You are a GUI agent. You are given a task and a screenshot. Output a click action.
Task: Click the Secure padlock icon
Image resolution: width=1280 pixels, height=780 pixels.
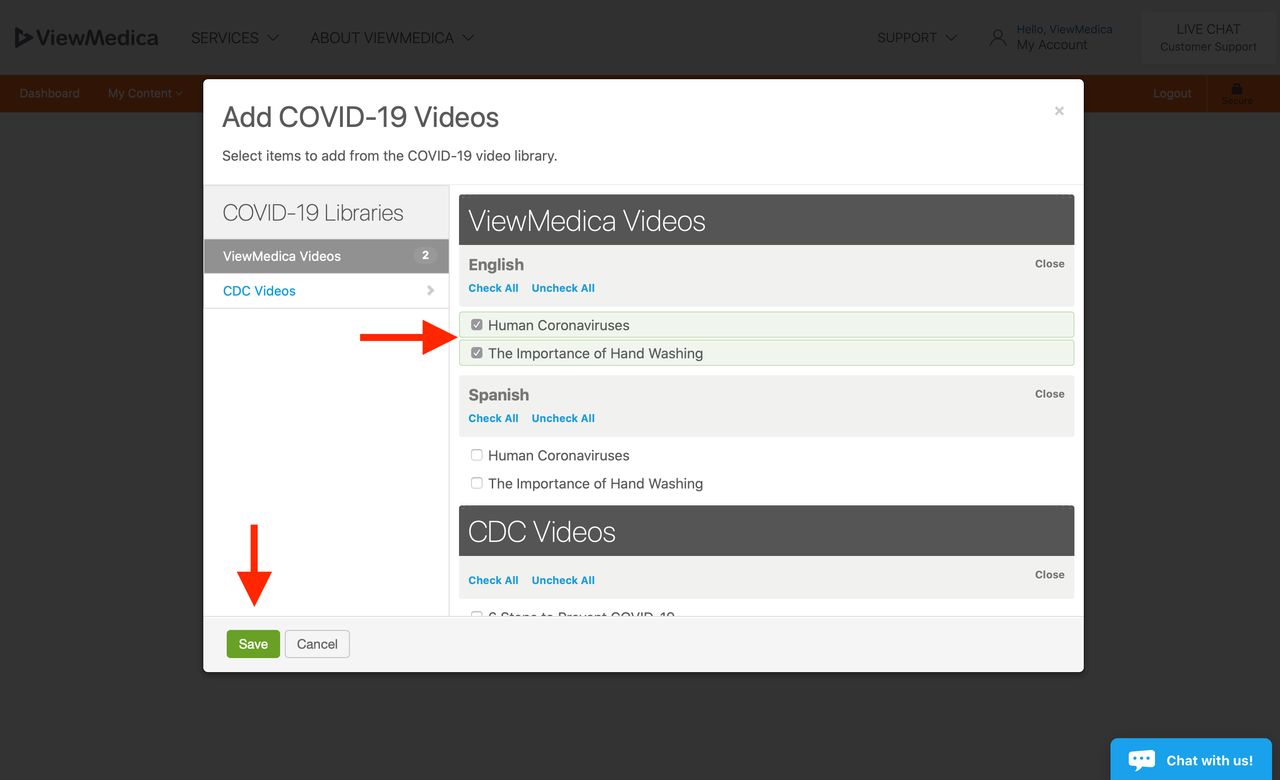click(x=1237, y=89)
